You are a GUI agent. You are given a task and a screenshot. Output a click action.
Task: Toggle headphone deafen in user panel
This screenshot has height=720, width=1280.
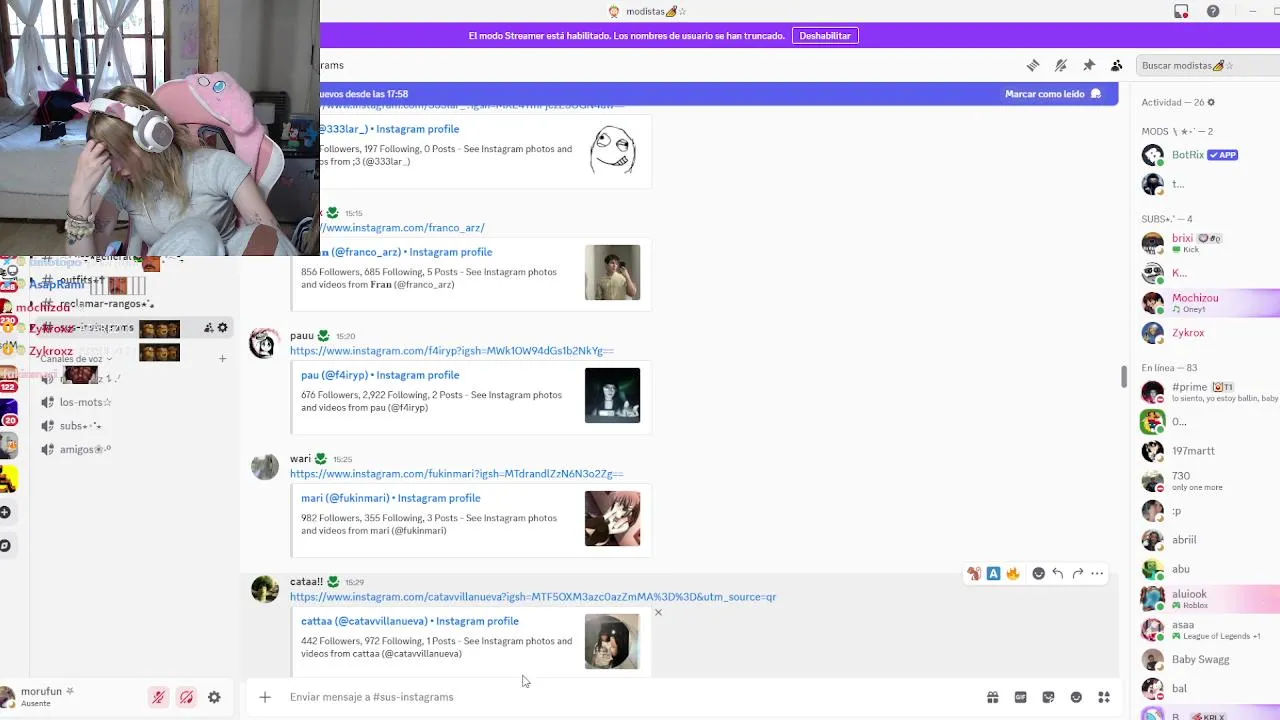tap(186, 698)
